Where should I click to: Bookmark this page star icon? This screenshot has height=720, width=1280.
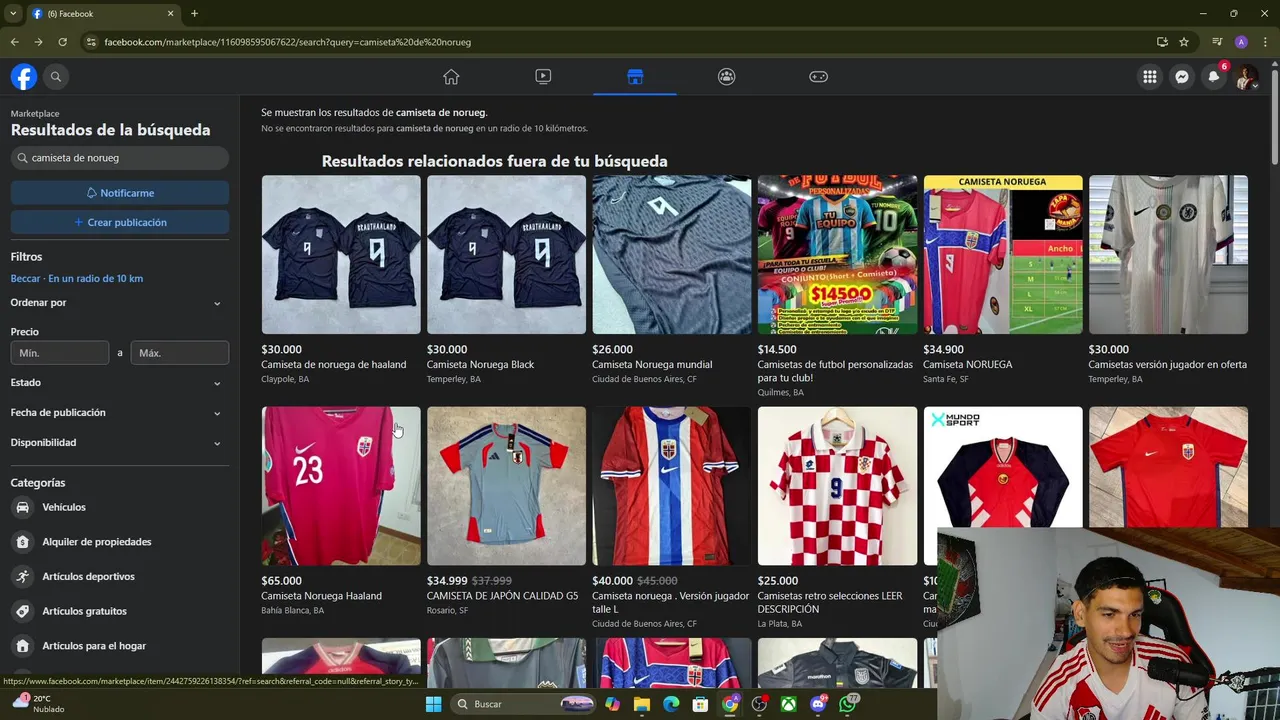coord(1184,42)
